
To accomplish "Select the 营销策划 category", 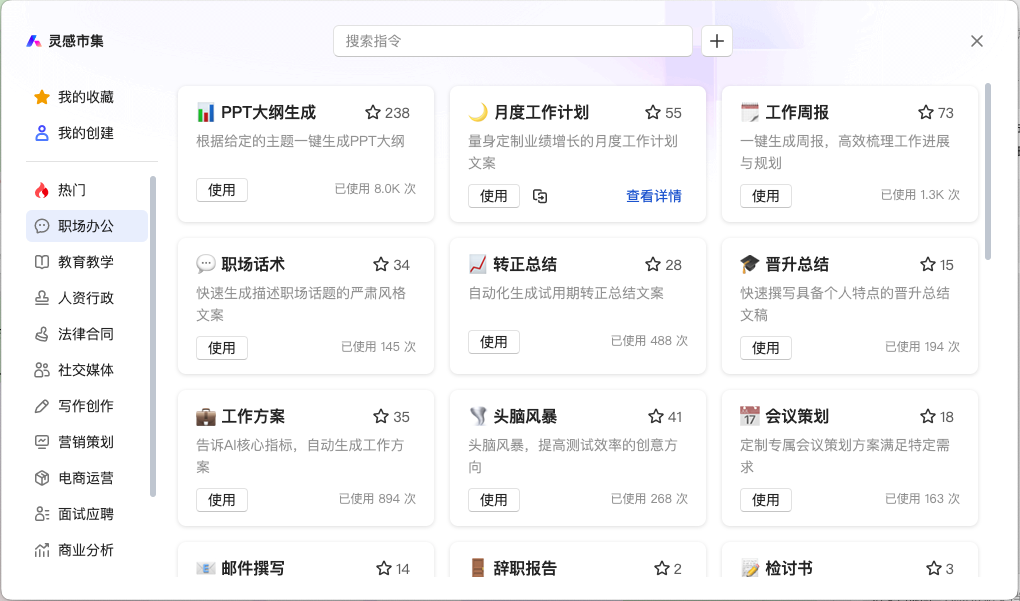I will pyautogui.click(x=87, y=442).
